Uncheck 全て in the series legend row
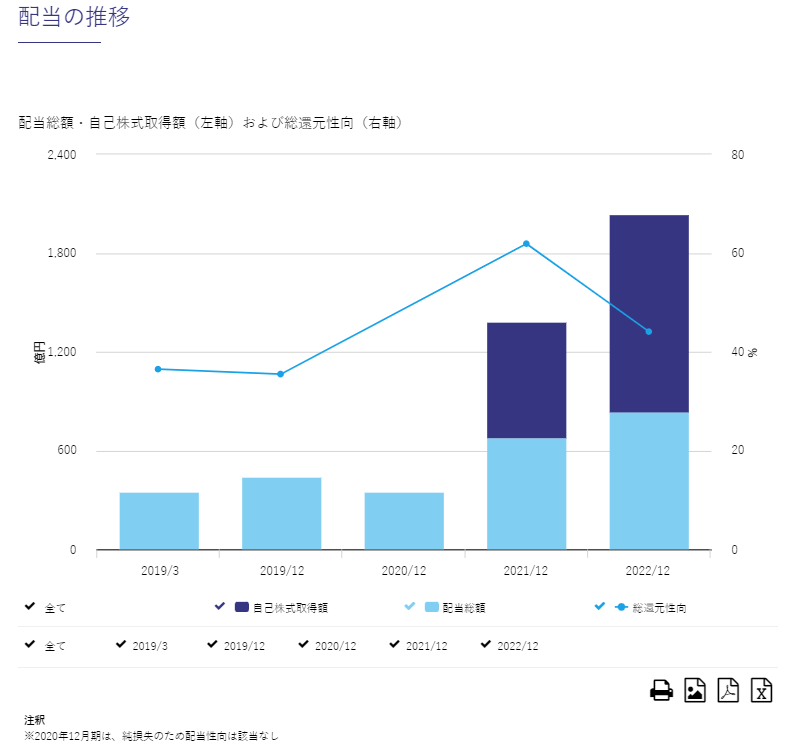 [x=29, y=606]
